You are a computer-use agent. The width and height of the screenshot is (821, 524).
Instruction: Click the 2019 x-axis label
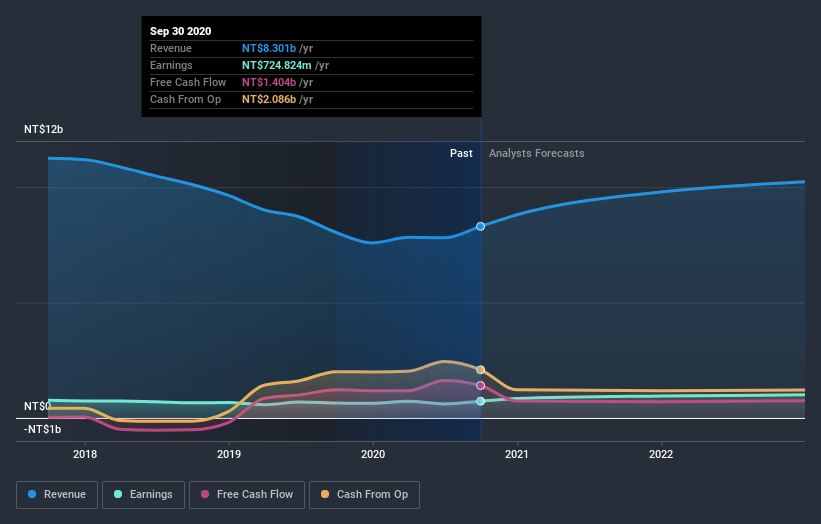point(229,454)
